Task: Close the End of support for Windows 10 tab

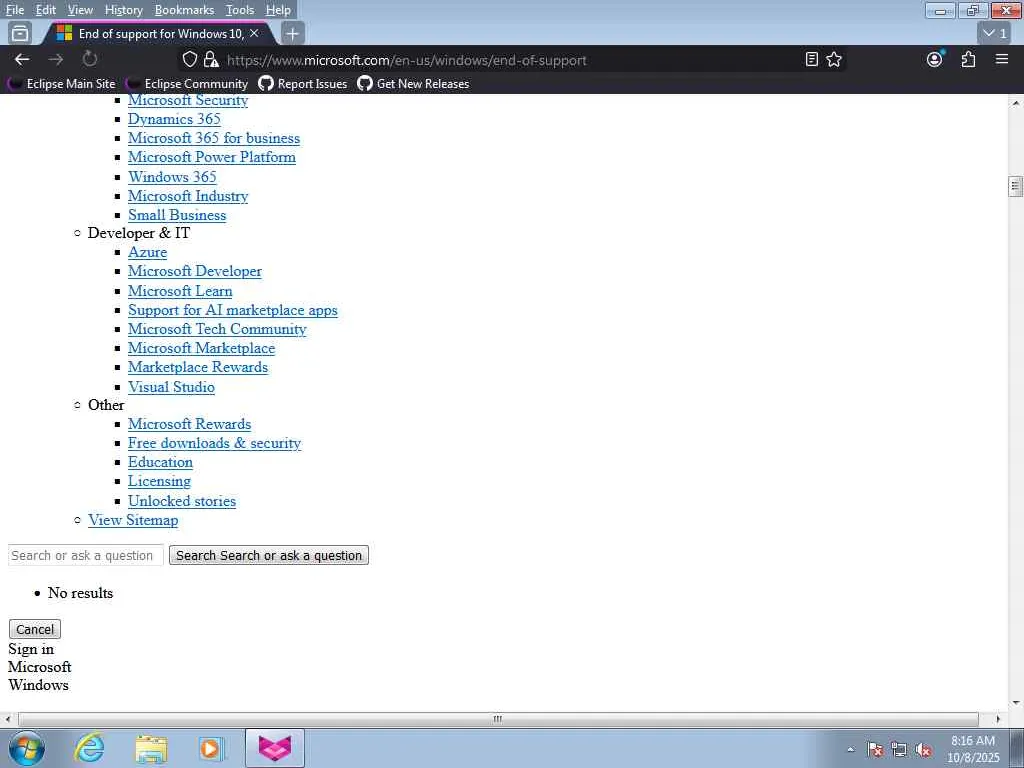Action: (x=254, y=33)
